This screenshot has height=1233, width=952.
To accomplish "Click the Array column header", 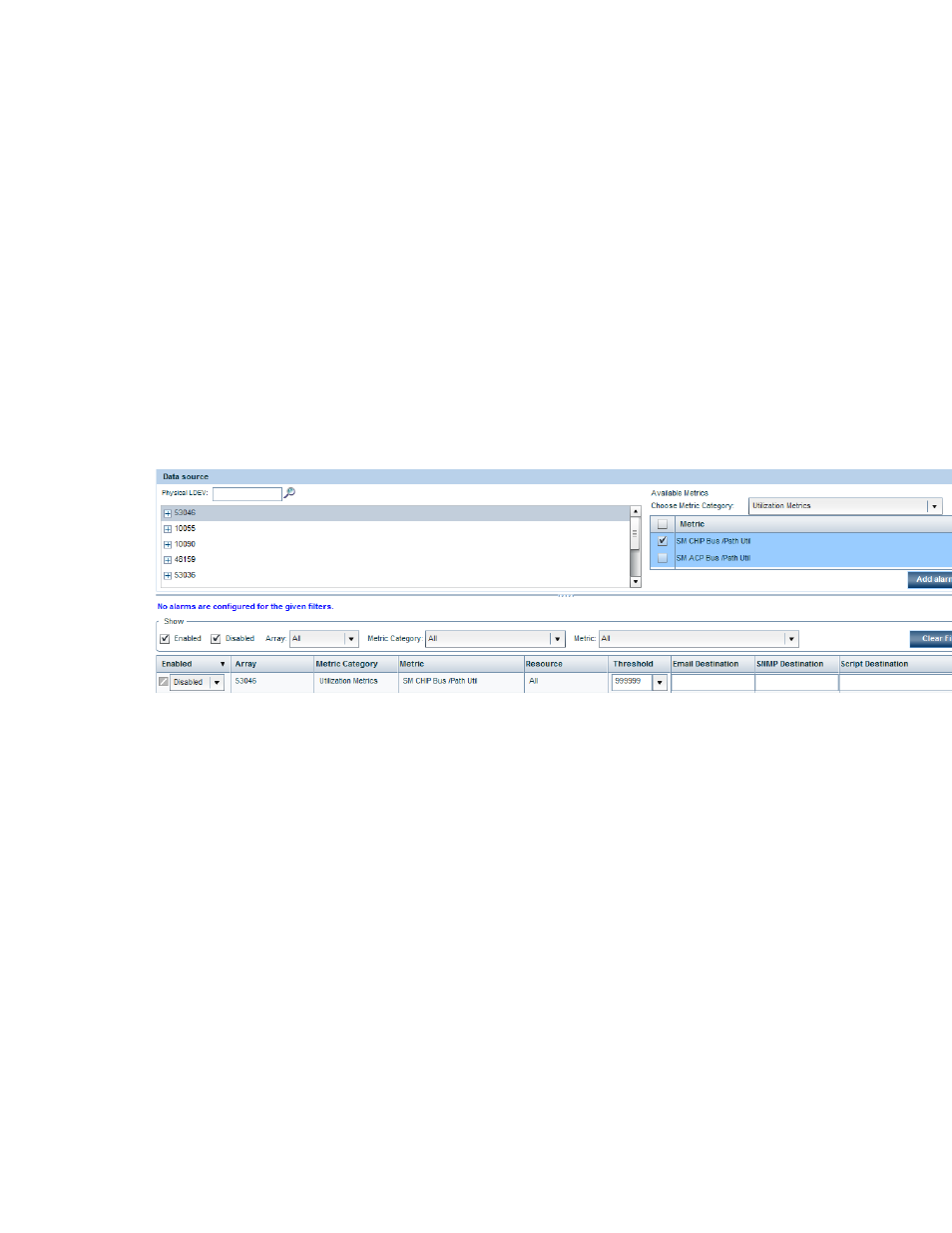I will (272, 664).
